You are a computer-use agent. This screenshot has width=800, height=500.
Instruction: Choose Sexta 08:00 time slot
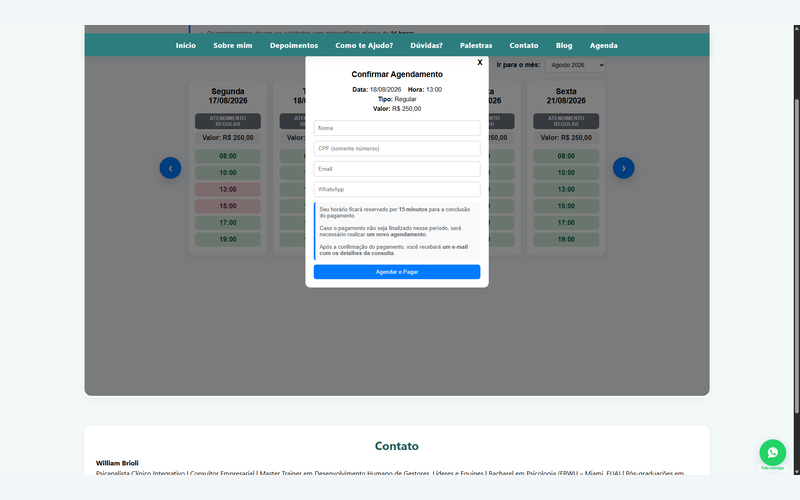click(566, 156)
